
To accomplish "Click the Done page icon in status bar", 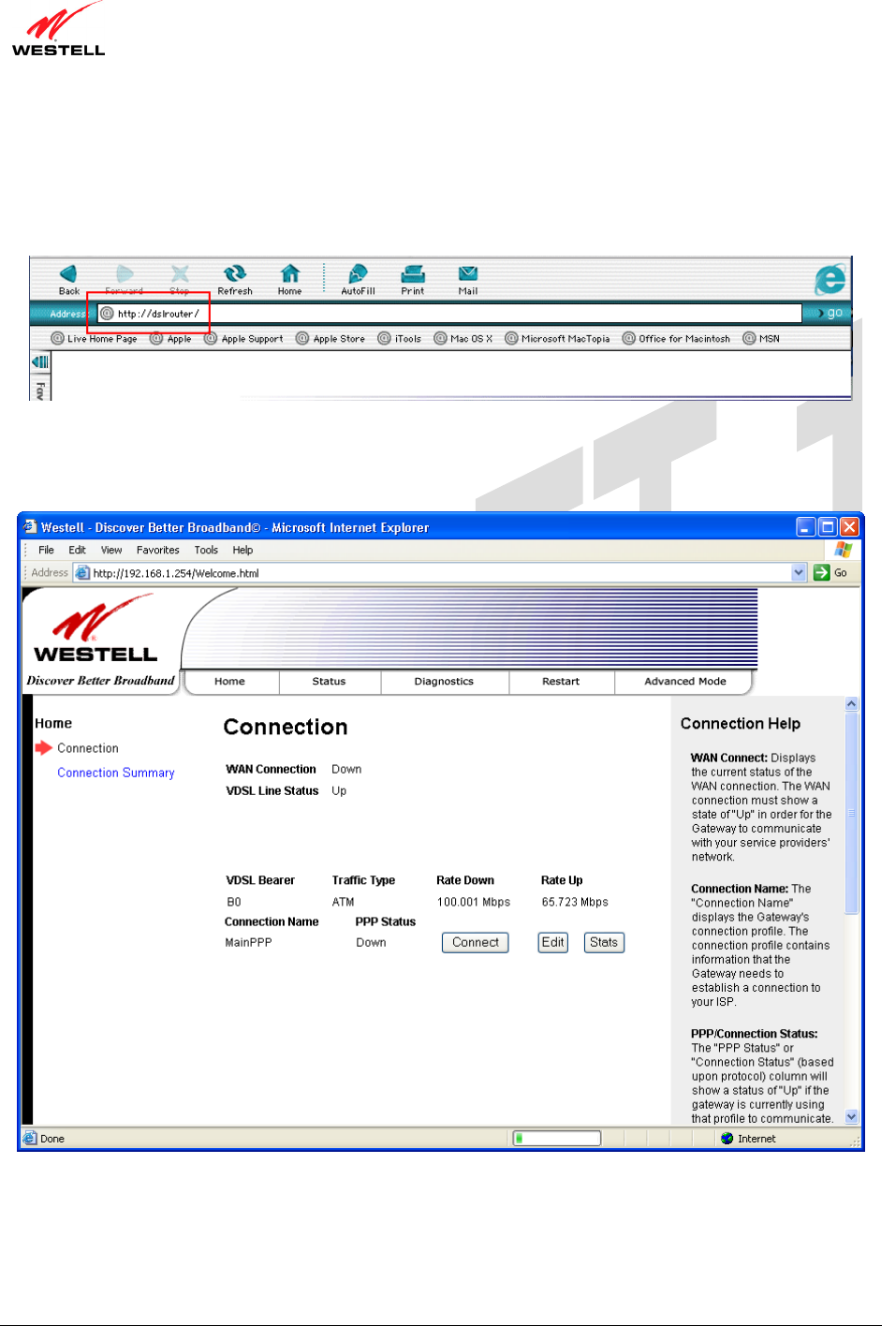I will (30, 1139).
